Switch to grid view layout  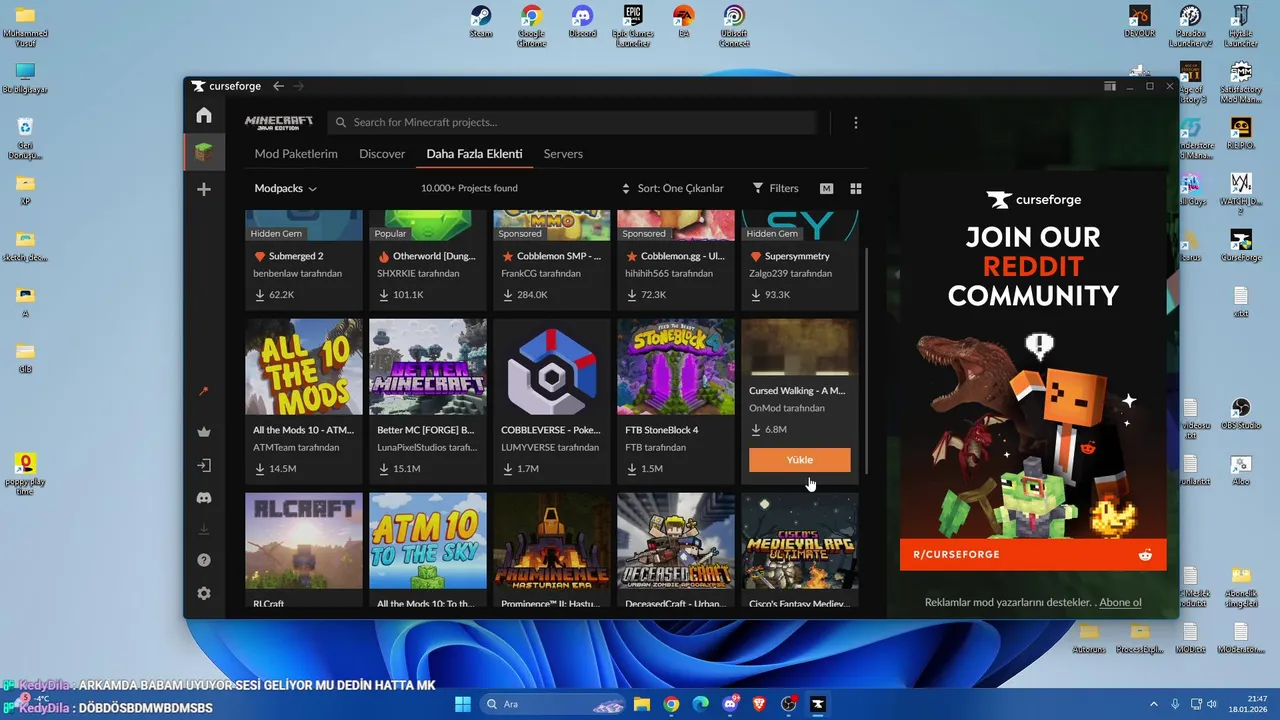coord(856,188)
